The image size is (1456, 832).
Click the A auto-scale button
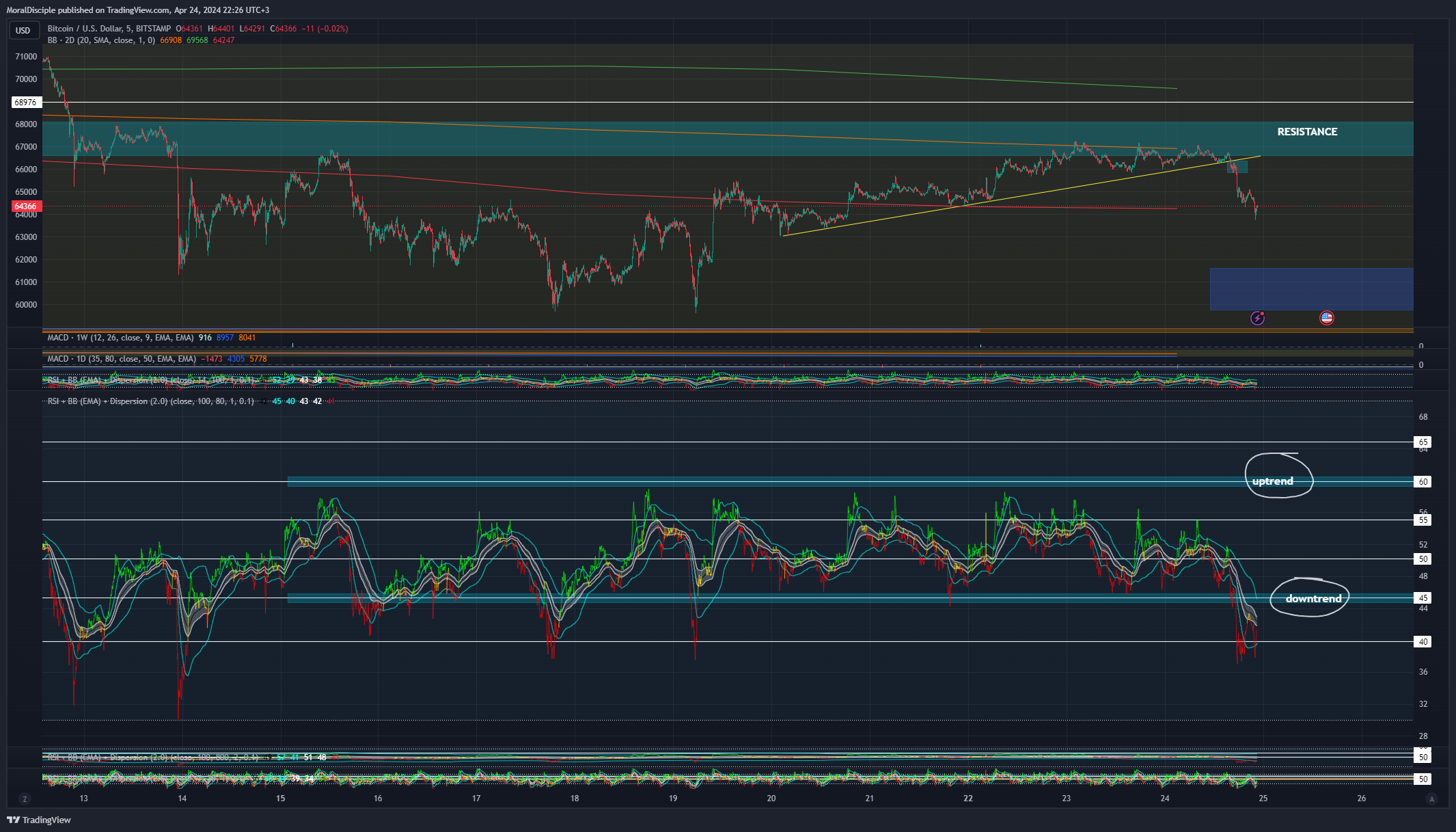click(1432, 799)
